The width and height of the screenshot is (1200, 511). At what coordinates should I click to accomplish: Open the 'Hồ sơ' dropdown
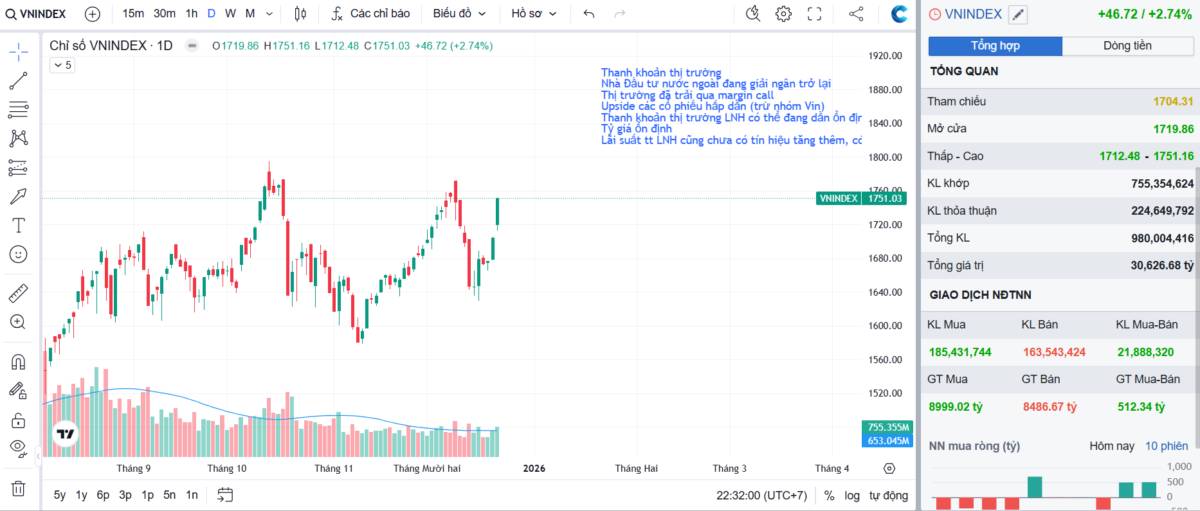pos(533,14)
